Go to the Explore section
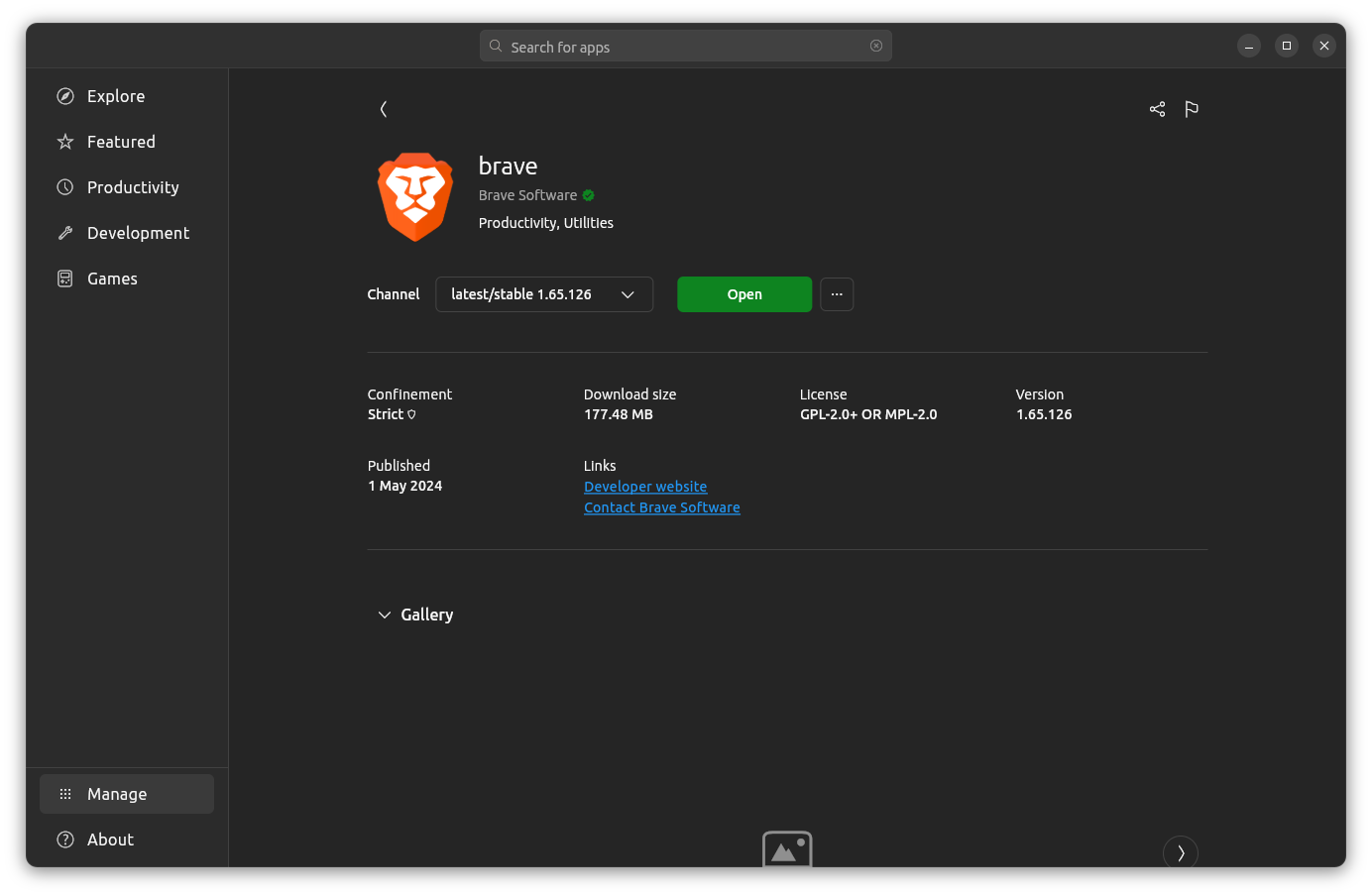The height and width of the screenshot is (896, 1372). (x=116, y=96)
